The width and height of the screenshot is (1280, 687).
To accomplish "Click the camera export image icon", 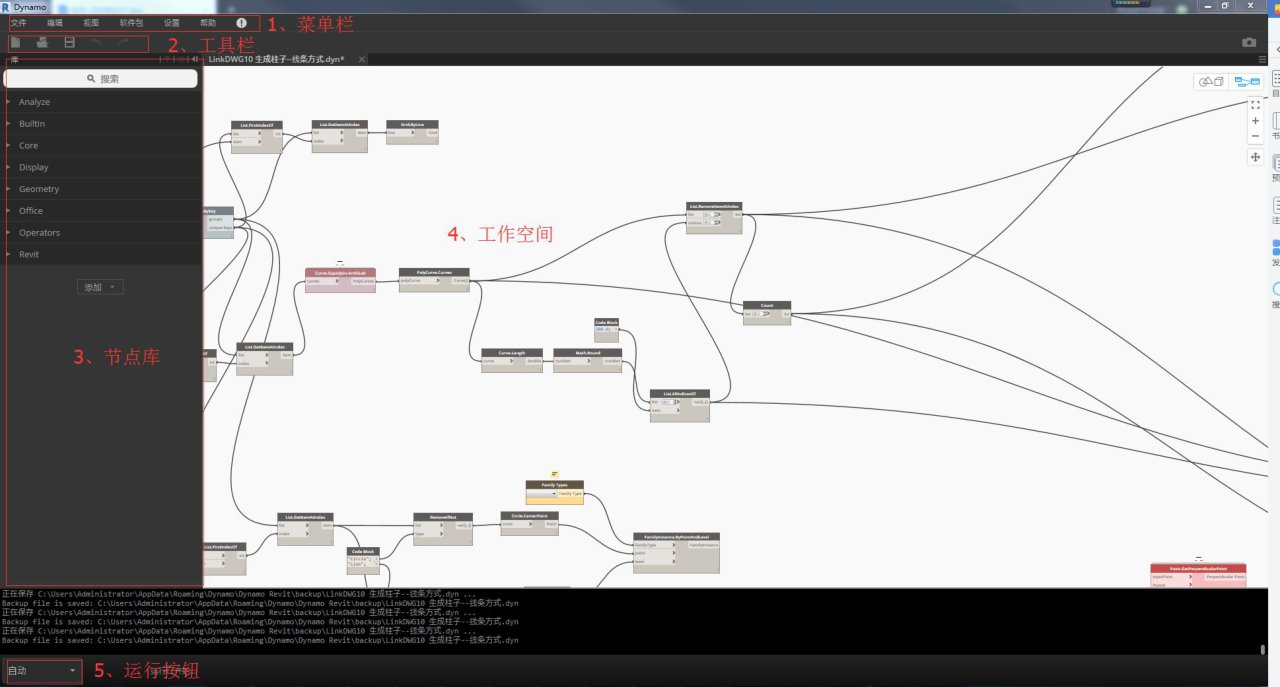I will pyautogui.click(x=1249, y=43).
